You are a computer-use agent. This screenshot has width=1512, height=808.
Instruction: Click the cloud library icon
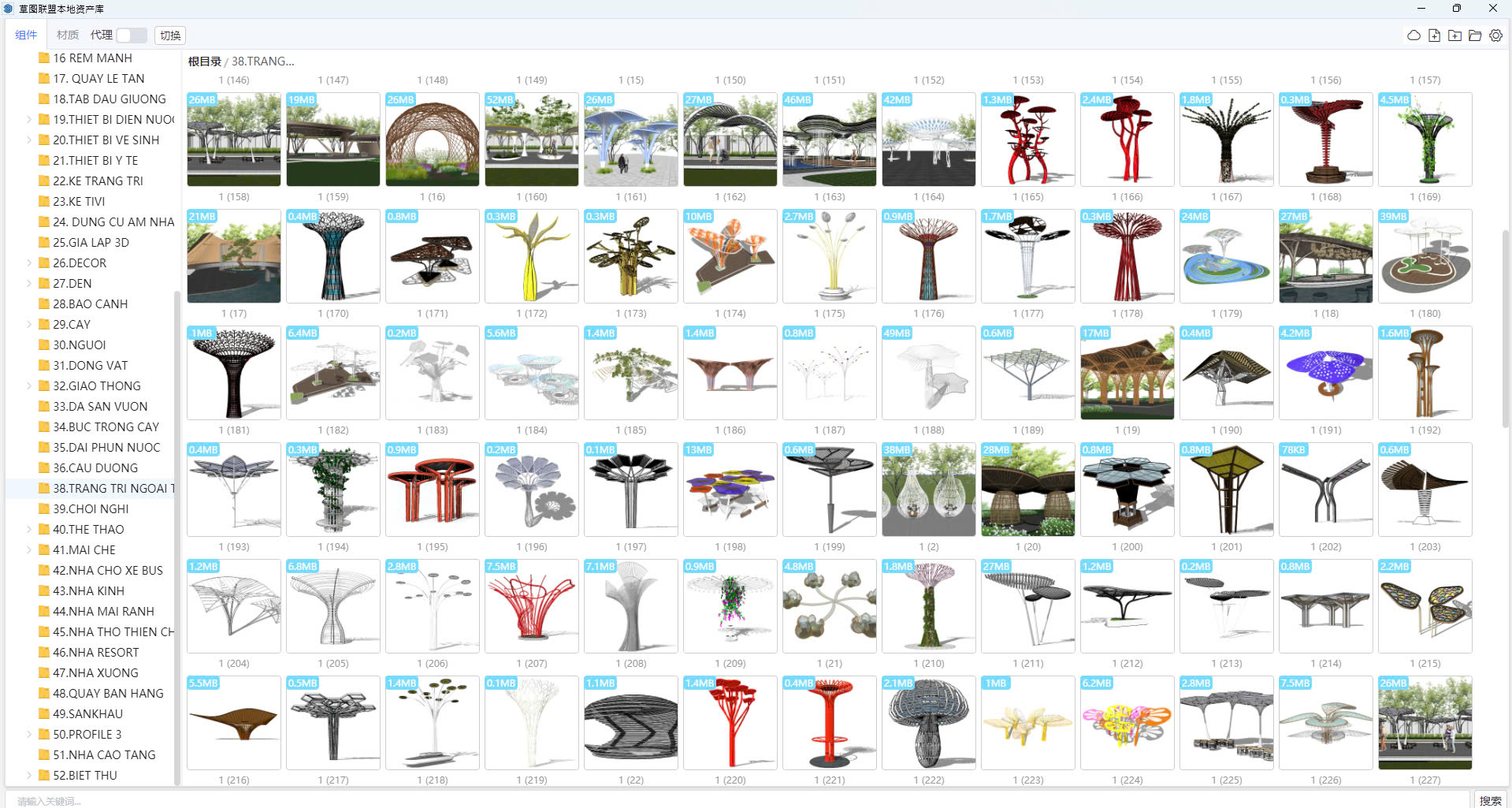(x=1414, y=35)
